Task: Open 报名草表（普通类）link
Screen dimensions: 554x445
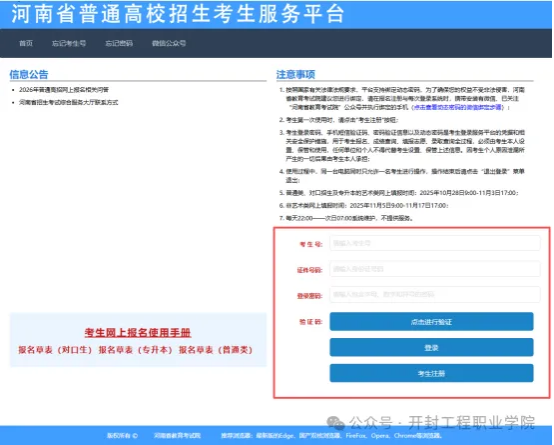Action: (x=216, y=350)
